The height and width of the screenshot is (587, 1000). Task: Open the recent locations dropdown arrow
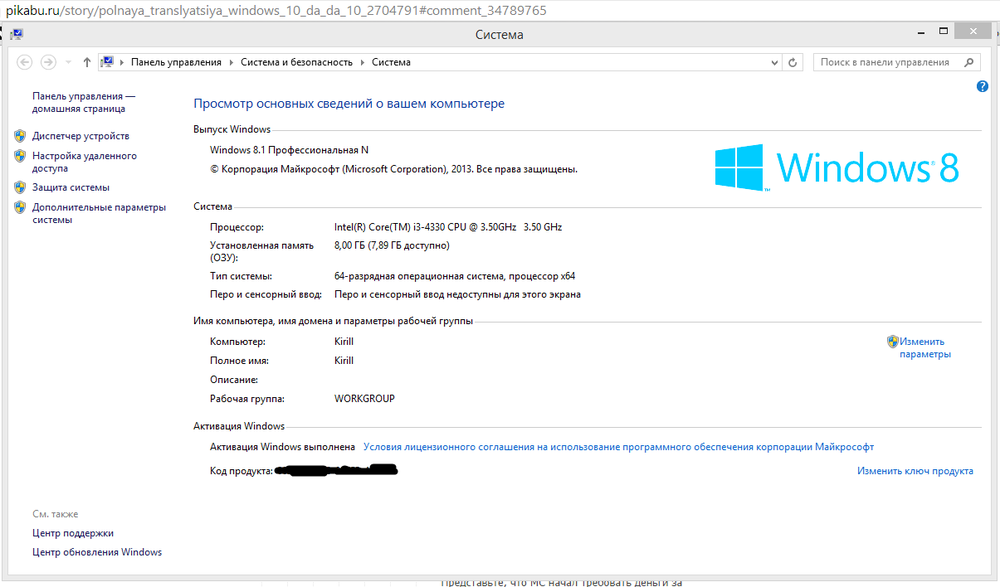coord(68,62)
